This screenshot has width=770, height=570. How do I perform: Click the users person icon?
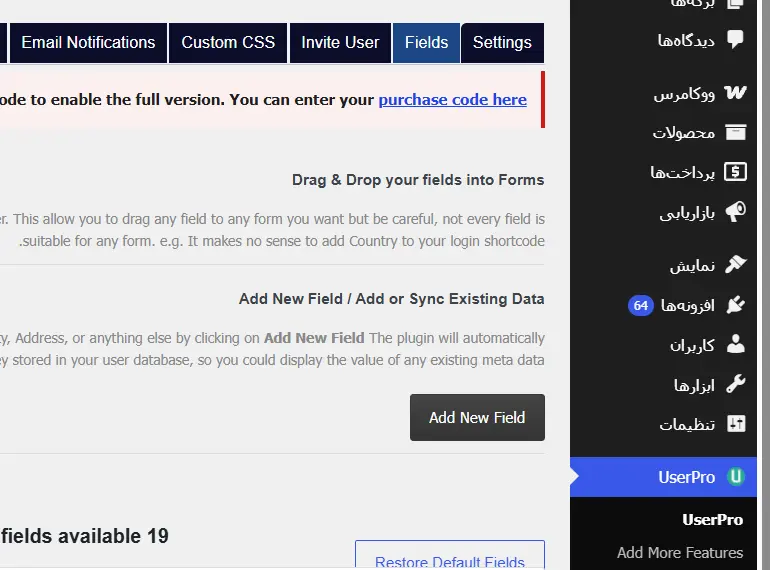(735, 344)
